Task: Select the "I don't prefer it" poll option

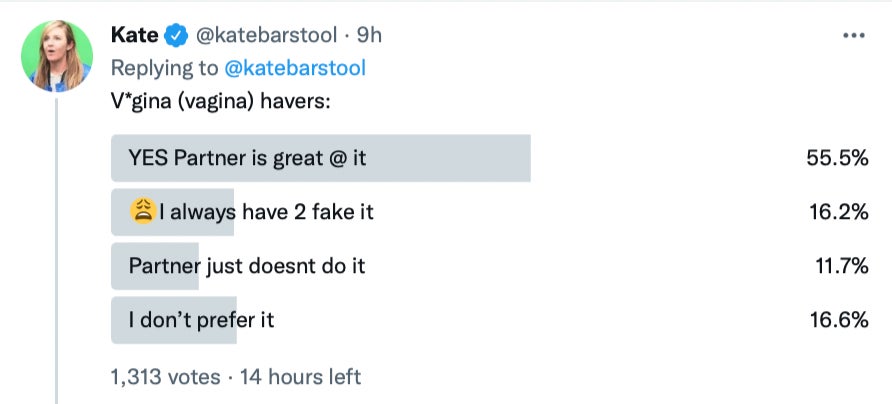Action: 201,320
